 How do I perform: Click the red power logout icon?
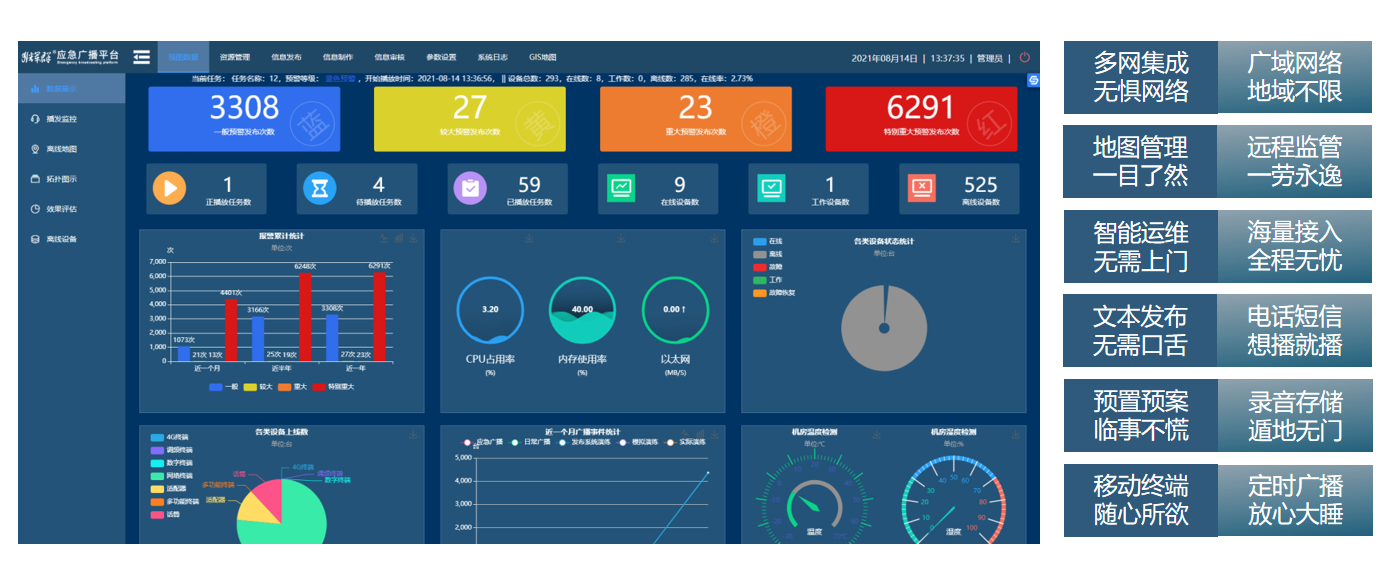coord(1024,57)
